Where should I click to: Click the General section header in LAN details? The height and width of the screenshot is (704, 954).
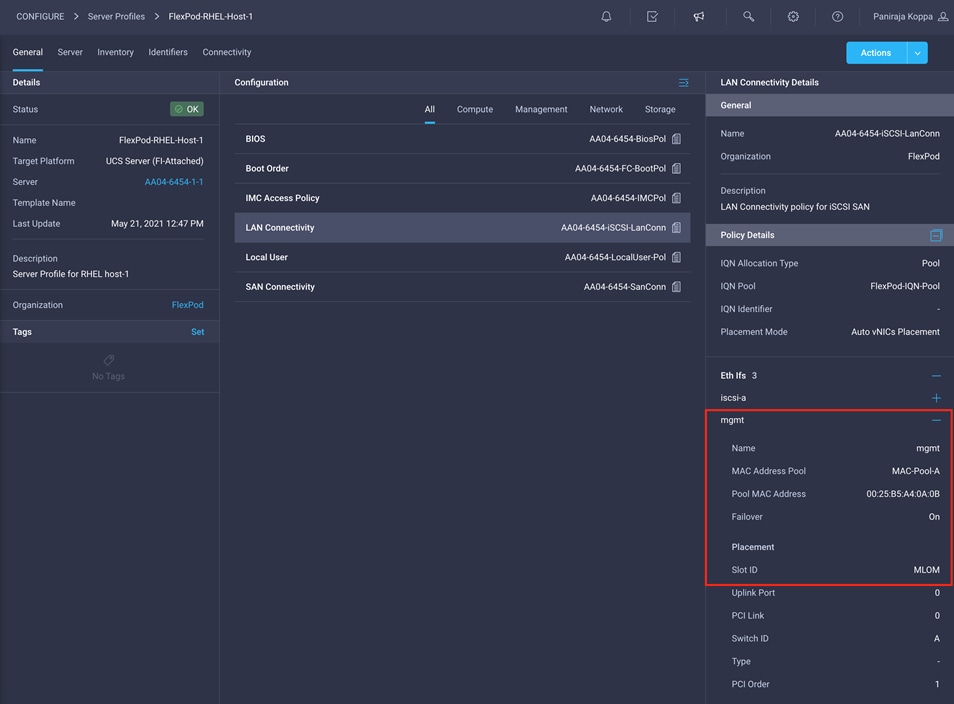point(829,105)
